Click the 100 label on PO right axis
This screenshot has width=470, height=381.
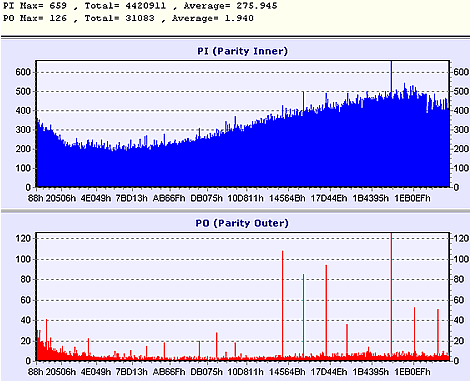click(x=461, y=259)
